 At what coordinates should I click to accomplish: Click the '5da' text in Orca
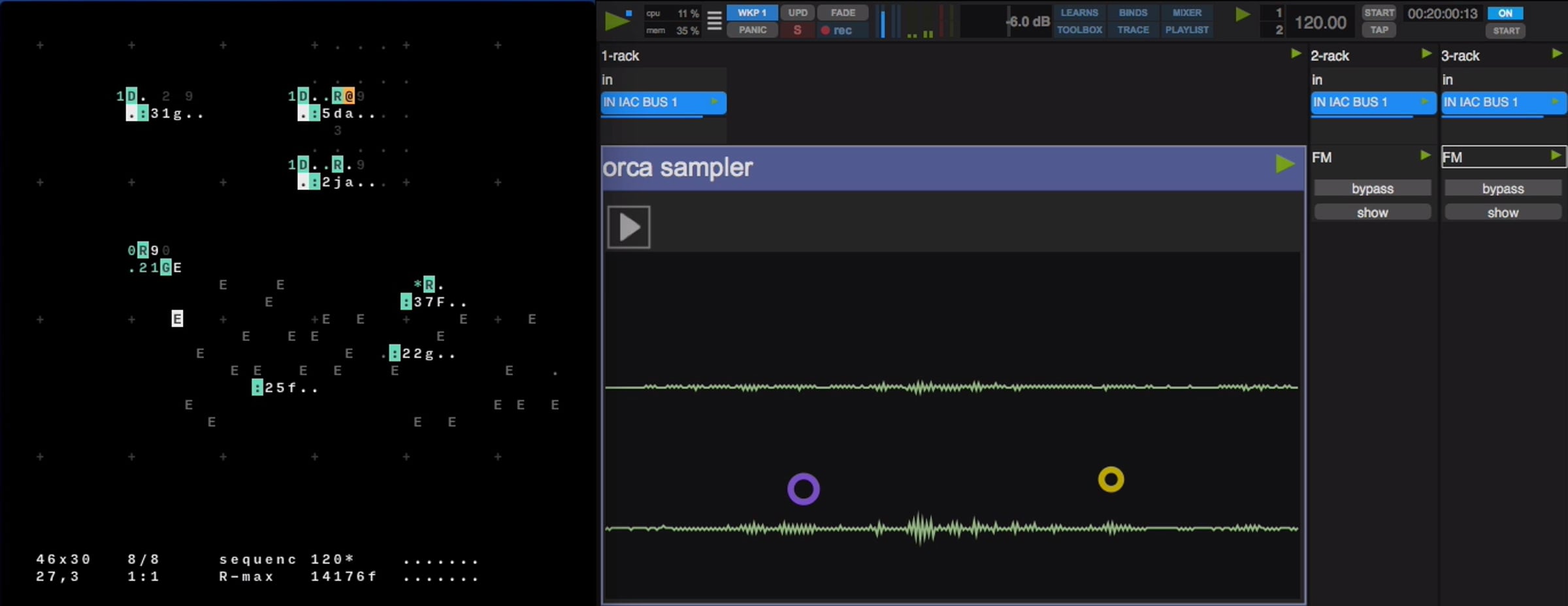click(338, 114)
